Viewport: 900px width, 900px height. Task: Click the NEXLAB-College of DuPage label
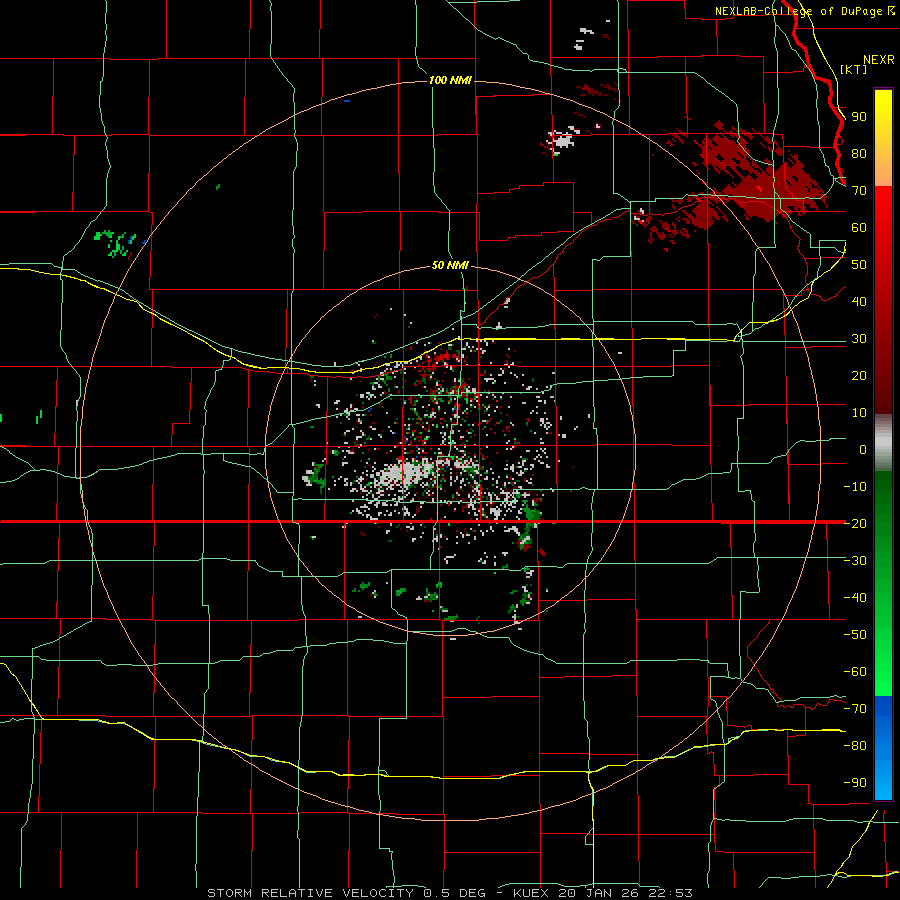(800, 11)
